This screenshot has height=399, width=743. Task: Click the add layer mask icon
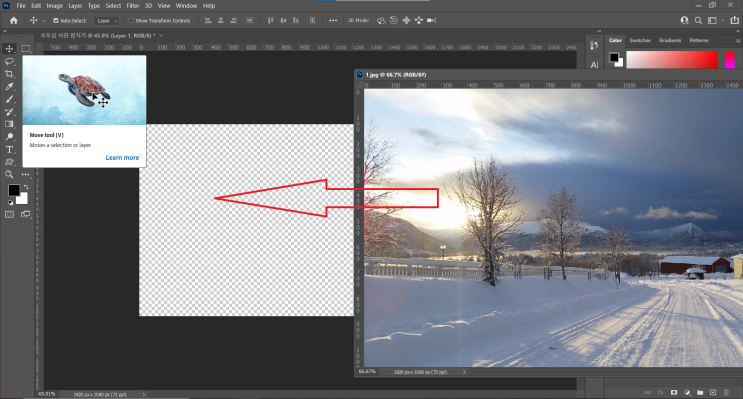click(x=674, y=392)
